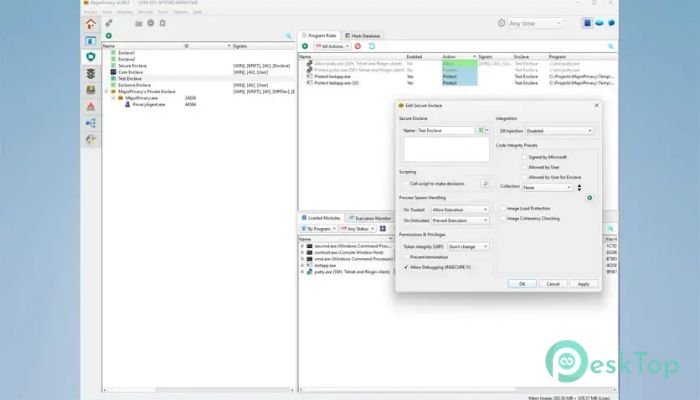Viewport: 700px width, 400px height.
Task: Click the clipboard-shaped top toolbar icon
Action: (162, 23)
